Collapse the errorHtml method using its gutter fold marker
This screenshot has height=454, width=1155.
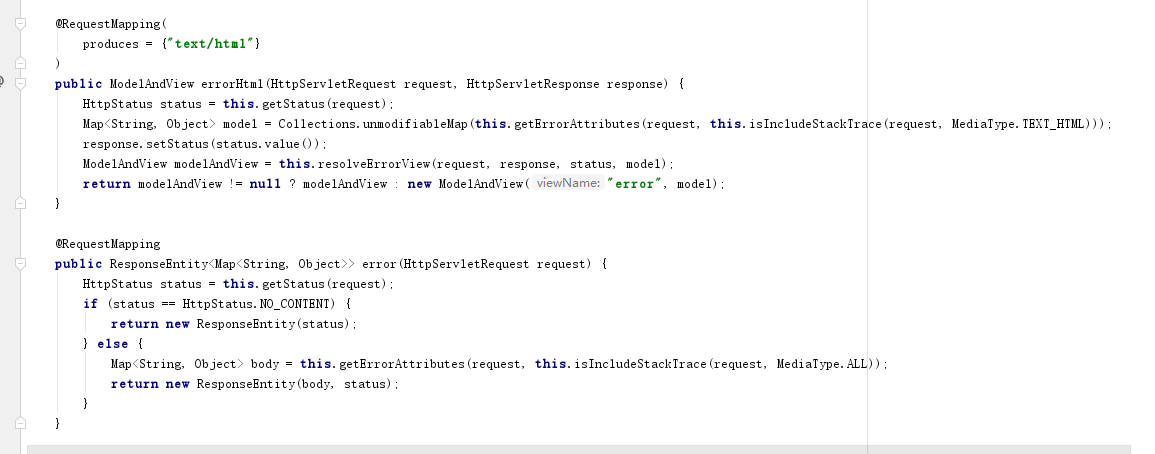coord(21,83)
